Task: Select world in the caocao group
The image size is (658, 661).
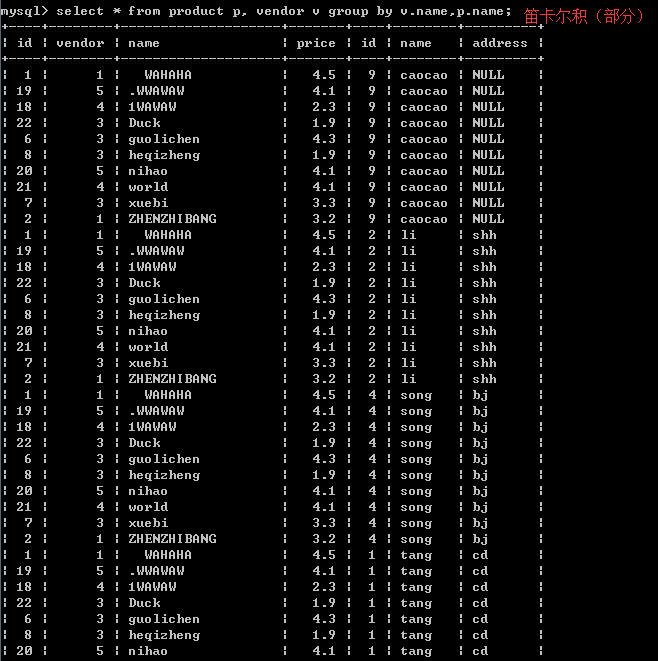Action: (x=148, y=187)
